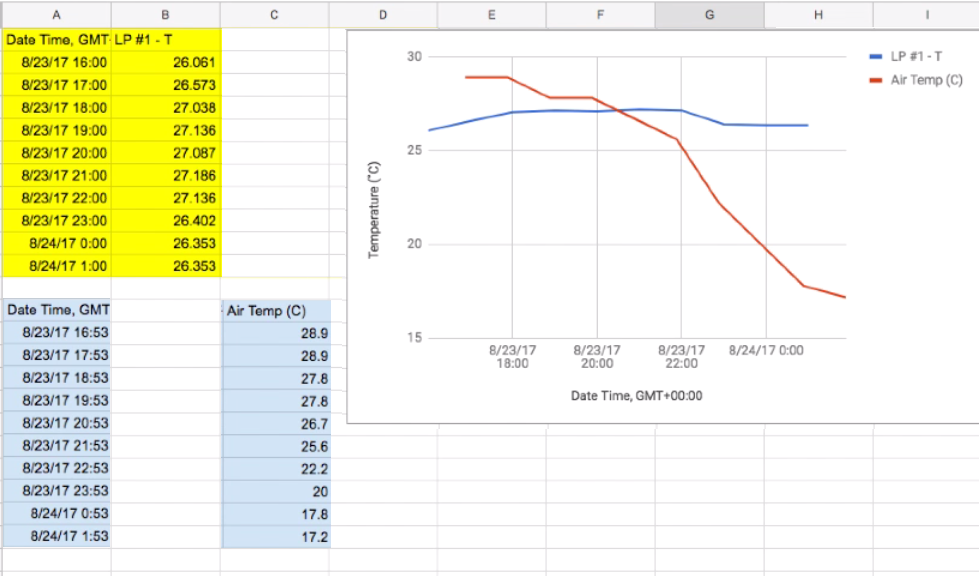Click the air temp cell with 22.2
The height and width of the screenshot is (576, 979).
275,469
